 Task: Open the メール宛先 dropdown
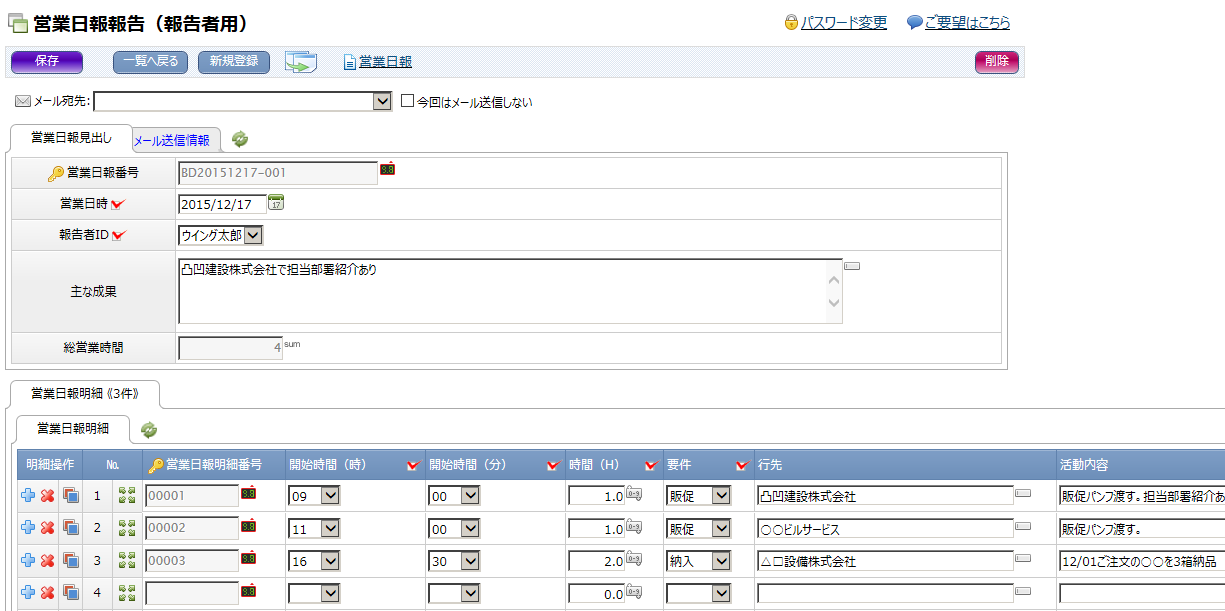[x=381, y=101]
